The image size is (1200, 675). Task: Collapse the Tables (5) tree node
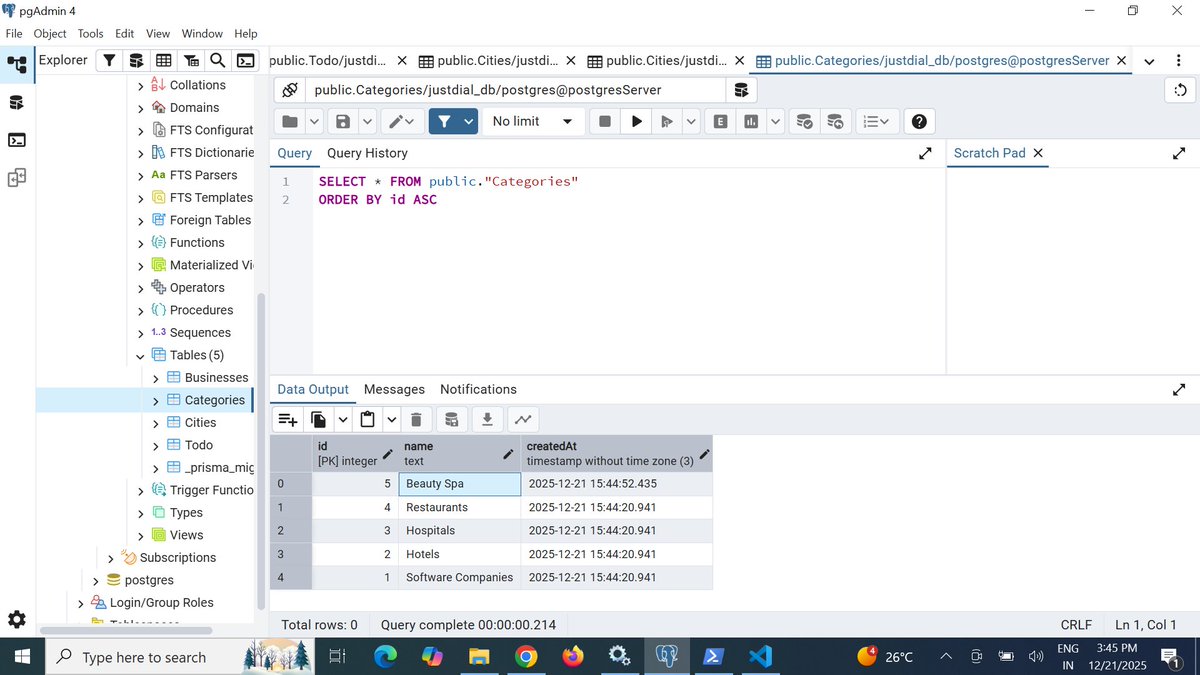pos(140,355)
